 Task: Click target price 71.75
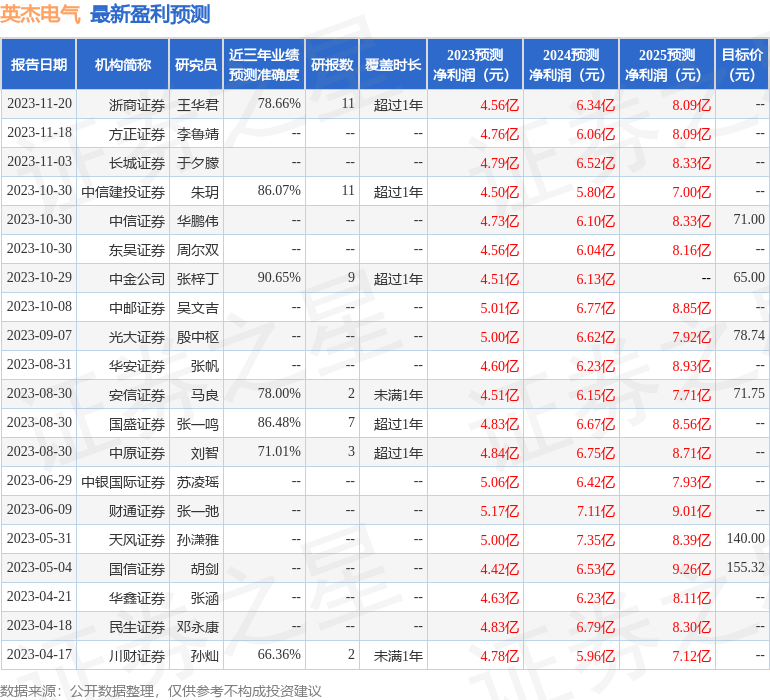point(749,393)
